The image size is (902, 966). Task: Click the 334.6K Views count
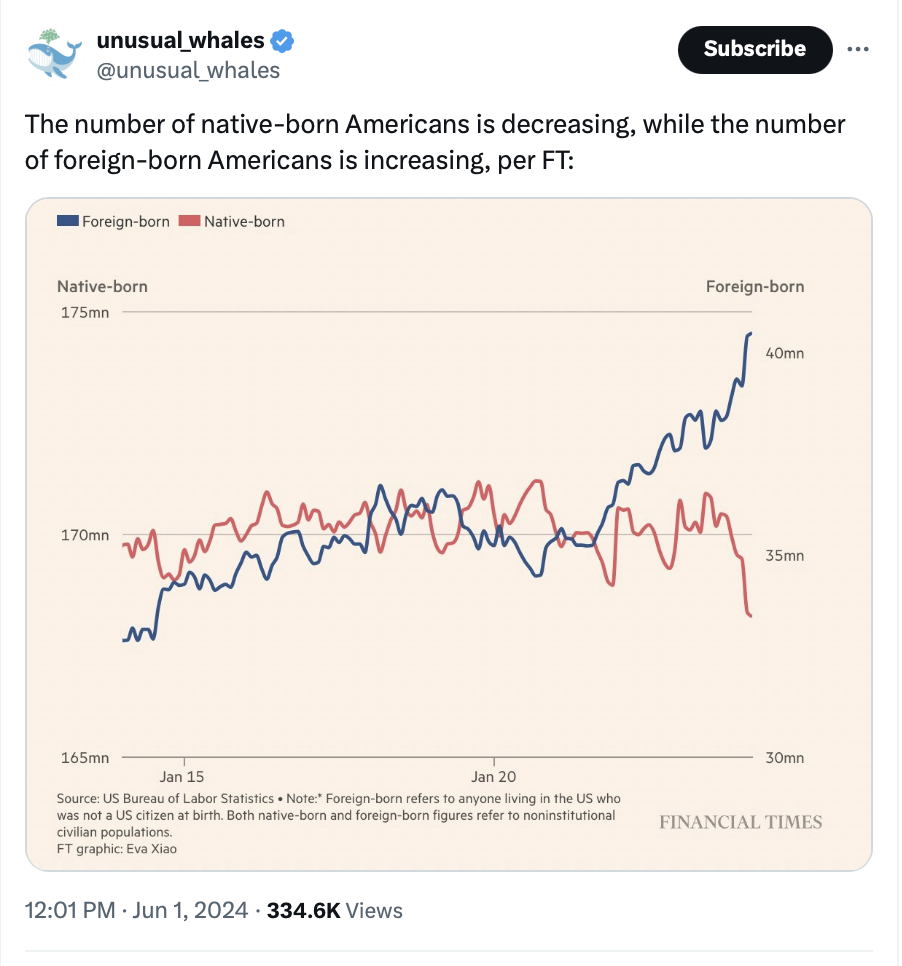pyautogui.click(x=336, y=910)
